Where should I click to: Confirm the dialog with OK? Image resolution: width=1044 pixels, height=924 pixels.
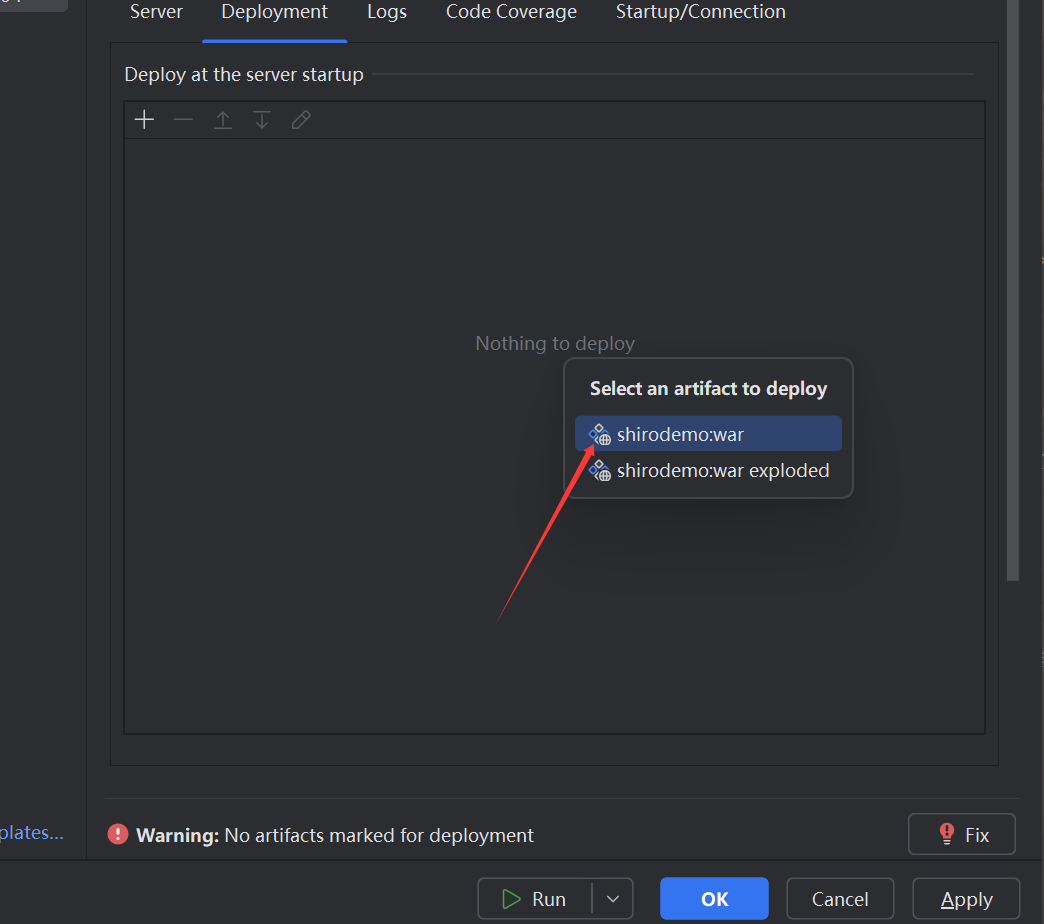click(714, 899)
